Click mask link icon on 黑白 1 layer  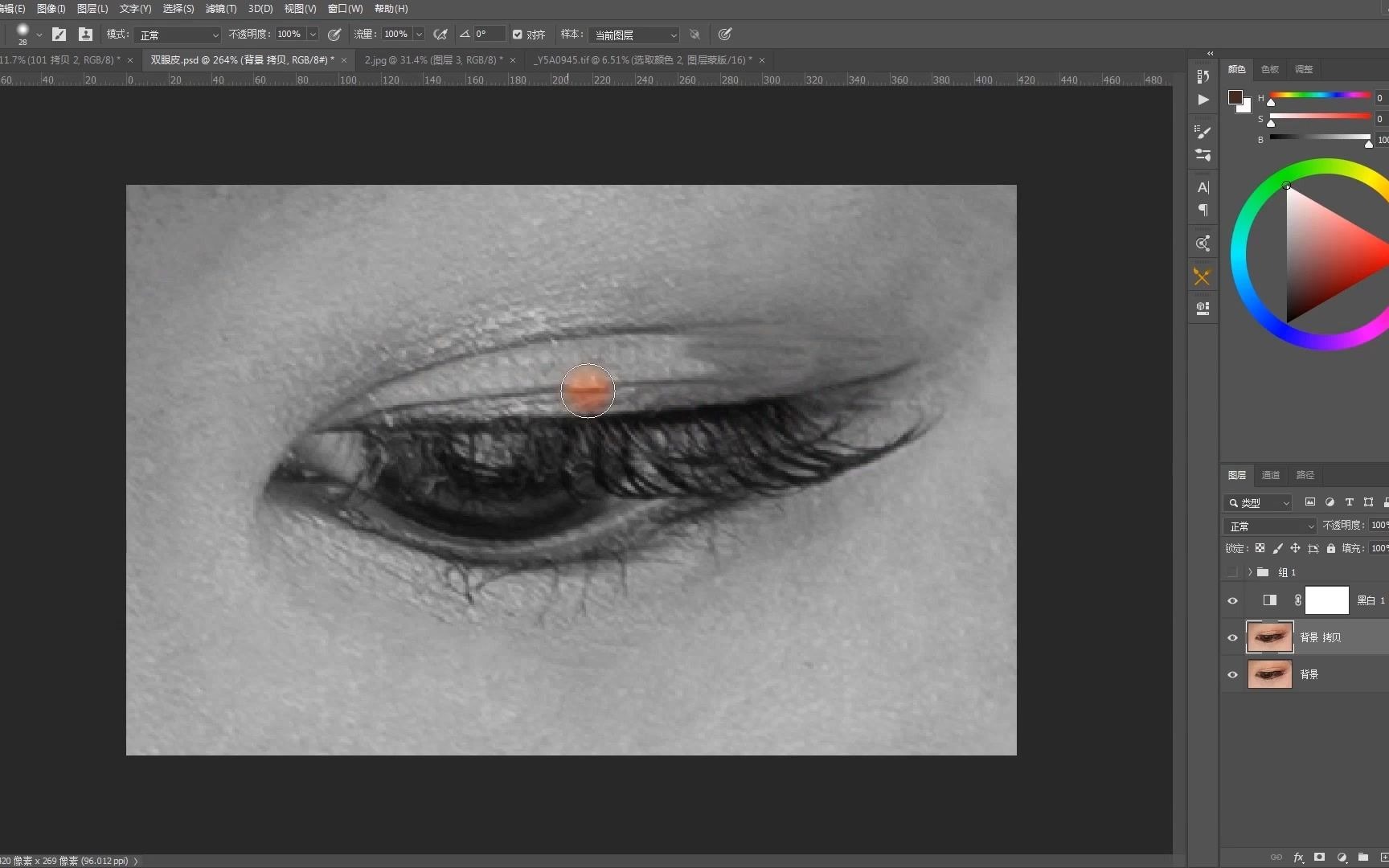click(x=1297, y=600)
